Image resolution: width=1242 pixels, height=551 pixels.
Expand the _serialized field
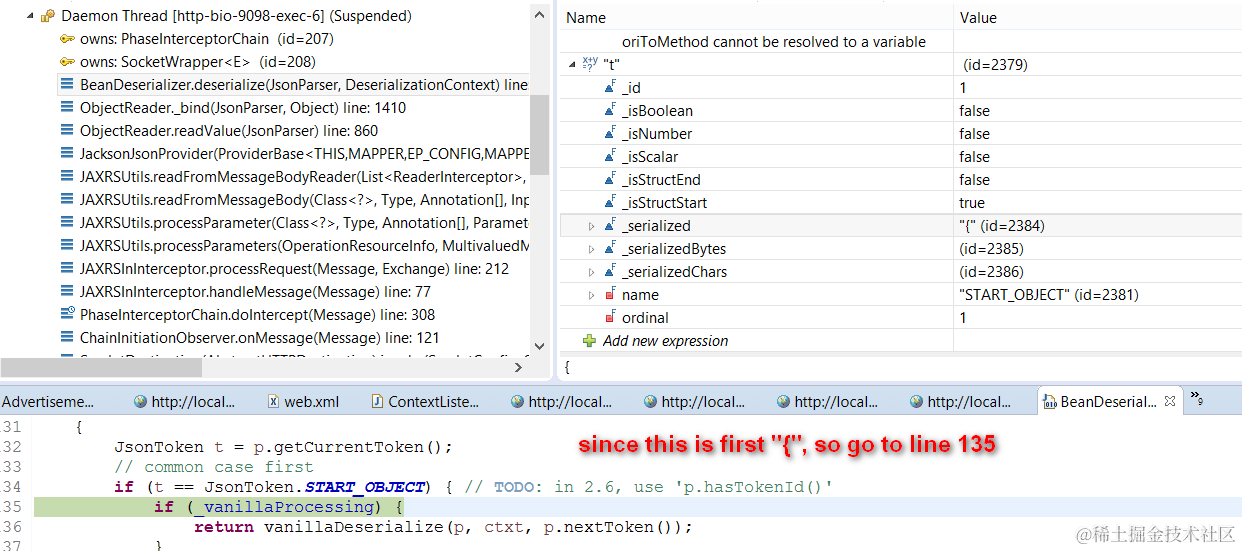coord(591,226)
